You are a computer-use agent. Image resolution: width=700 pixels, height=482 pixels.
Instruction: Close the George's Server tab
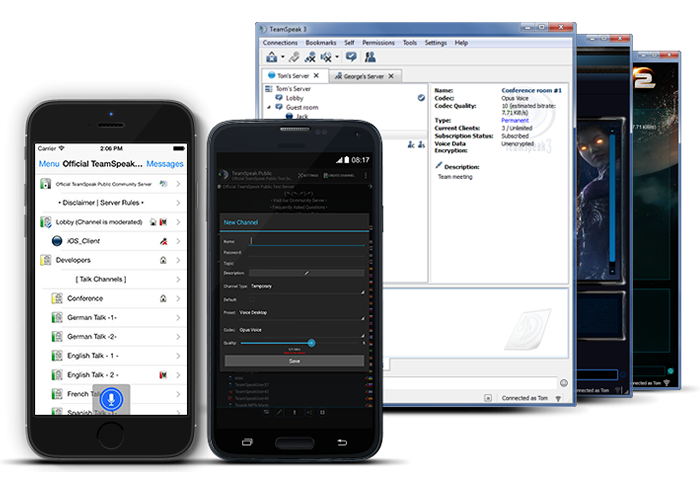click(391, 76)
